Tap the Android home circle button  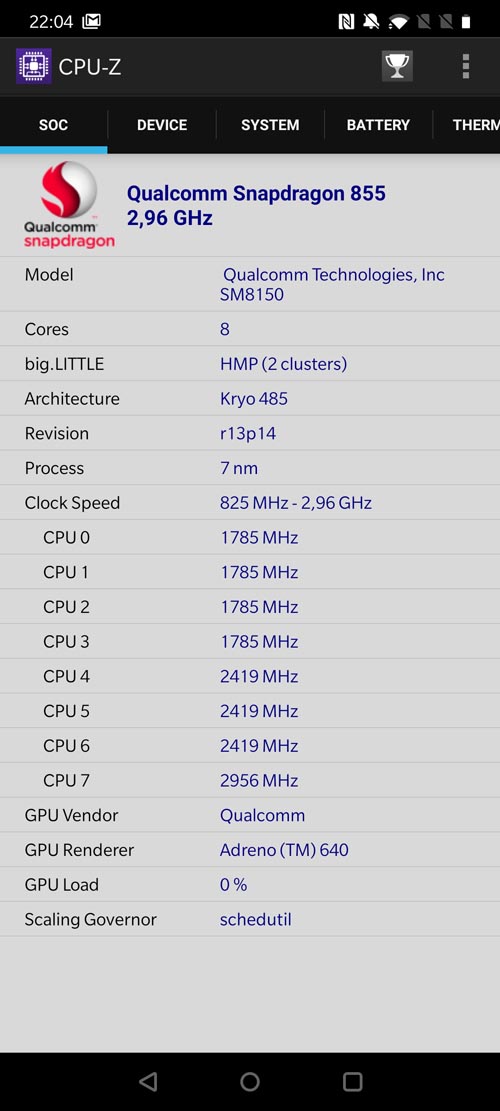coord(250,1081)
